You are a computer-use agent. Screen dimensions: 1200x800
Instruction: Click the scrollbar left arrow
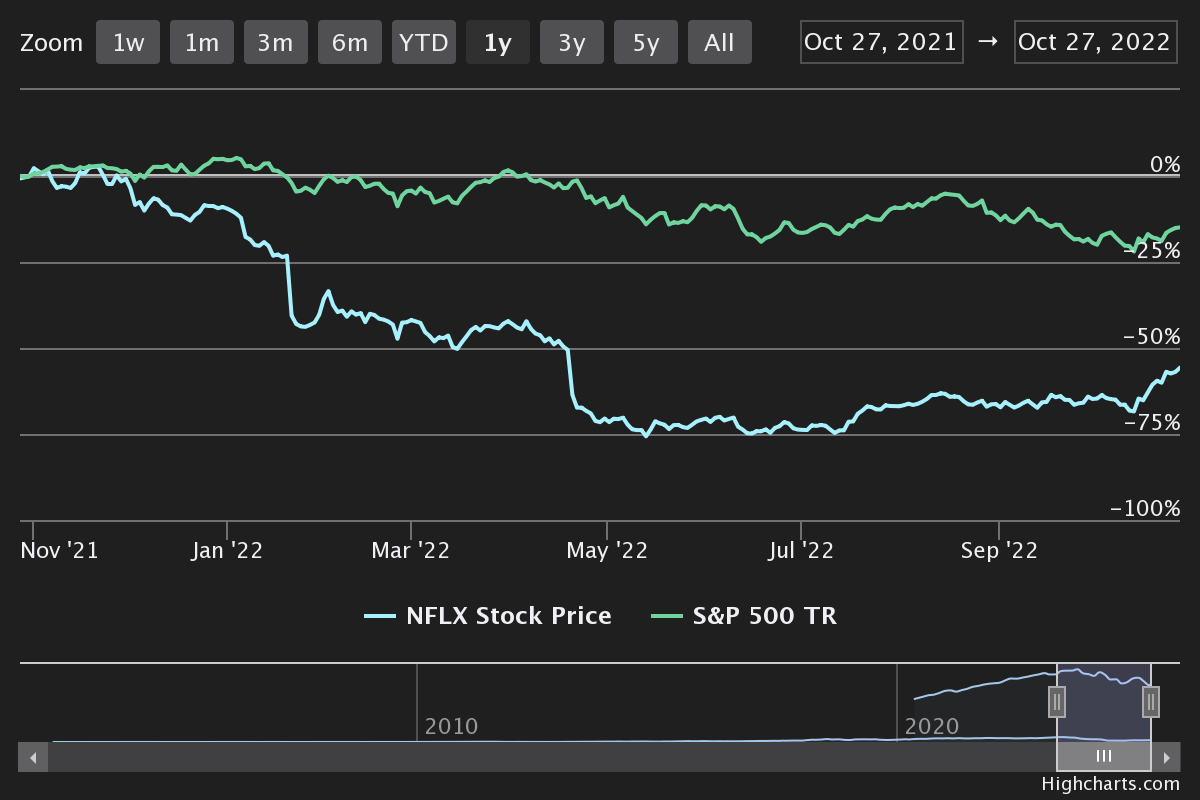click(x=33, y=757)
